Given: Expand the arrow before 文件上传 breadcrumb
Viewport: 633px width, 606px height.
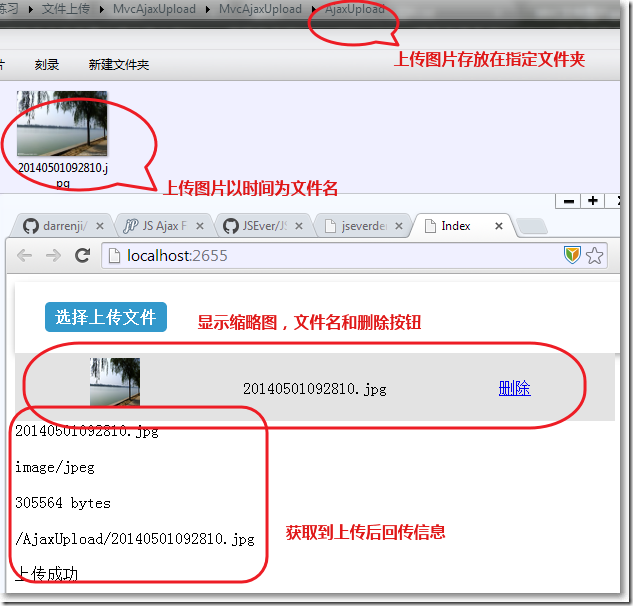Looking at the screenshot, I should [31, 9].
